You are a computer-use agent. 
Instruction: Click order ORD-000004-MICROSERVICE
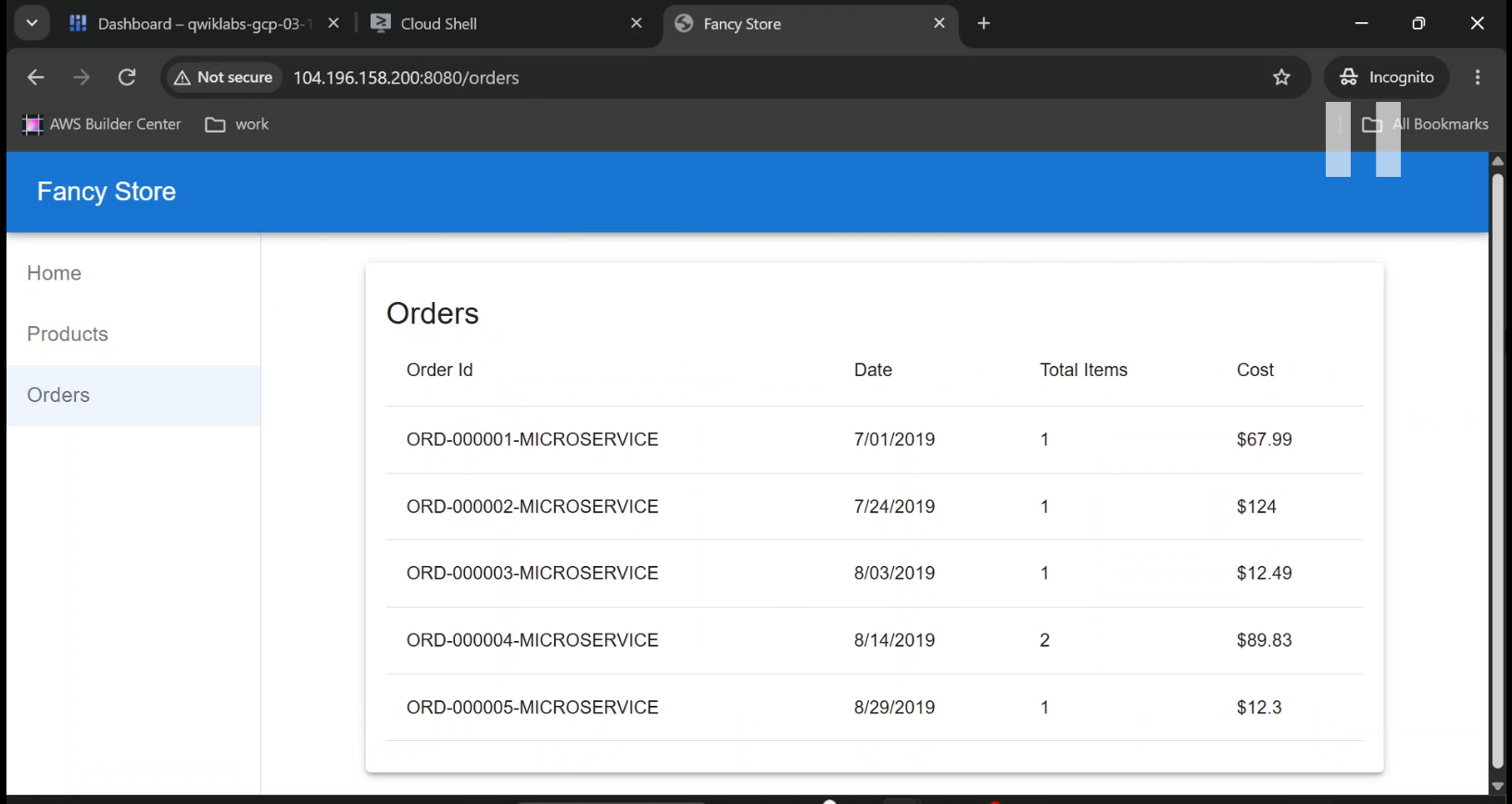tap(533, 640)
